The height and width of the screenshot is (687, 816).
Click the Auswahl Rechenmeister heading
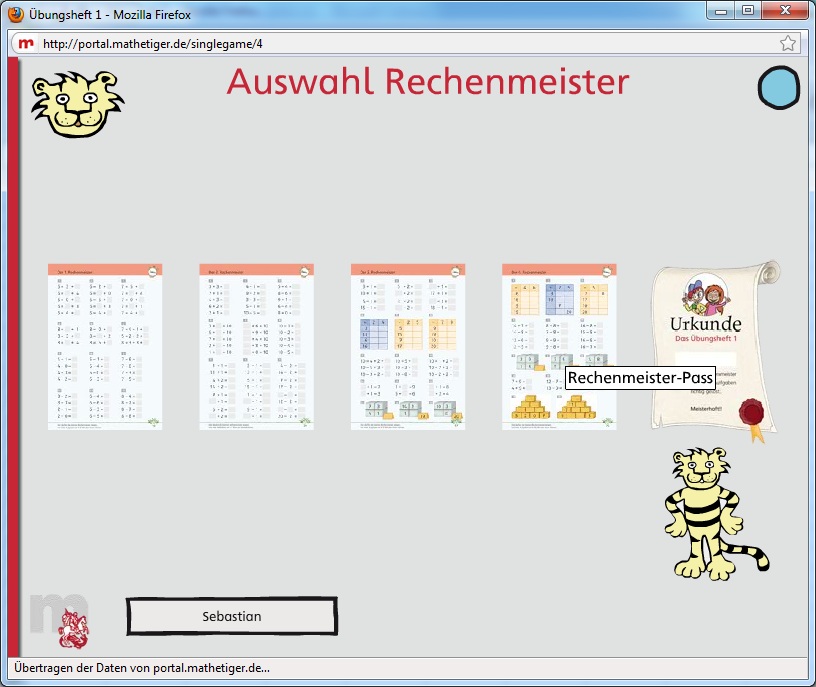click(x=428, y=82)
